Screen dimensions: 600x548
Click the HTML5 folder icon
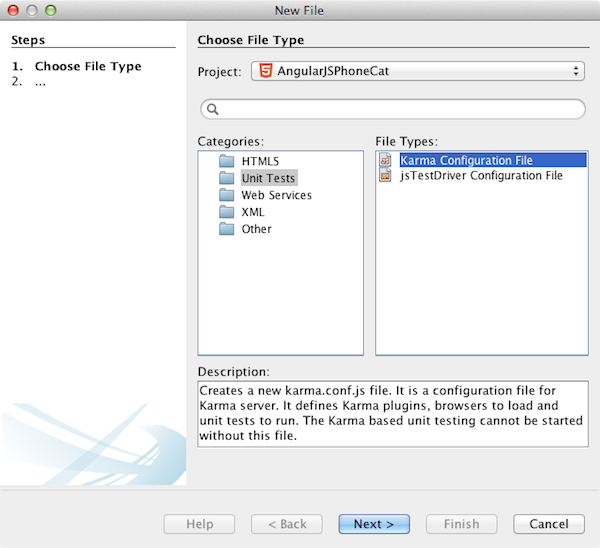[226, 161]
